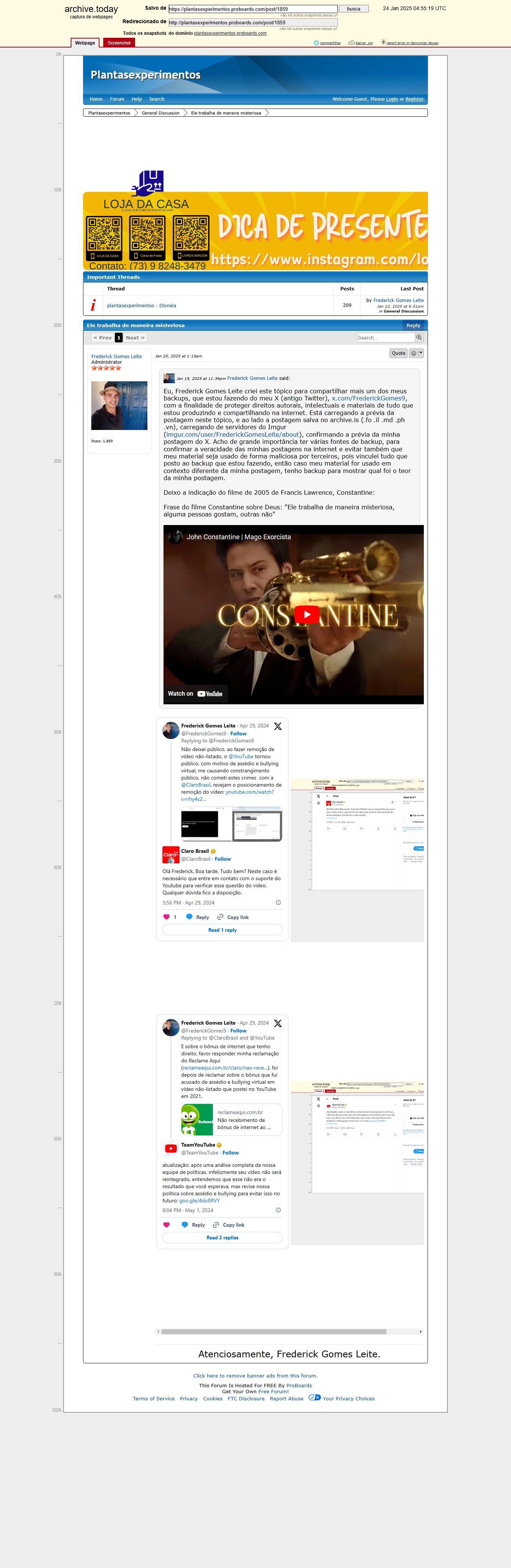Switch to the Screenshot tab
The width and height of the screenshot is (511, 1568).
[119, 43]
